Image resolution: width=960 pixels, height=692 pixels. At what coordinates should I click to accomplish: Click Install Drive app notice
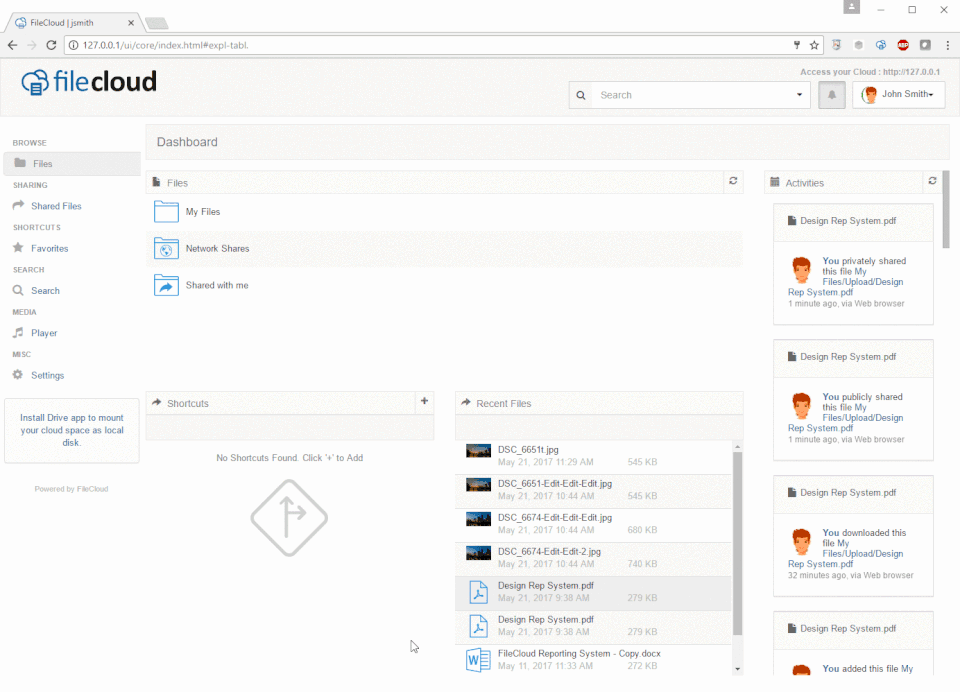[x=72, y=430]
